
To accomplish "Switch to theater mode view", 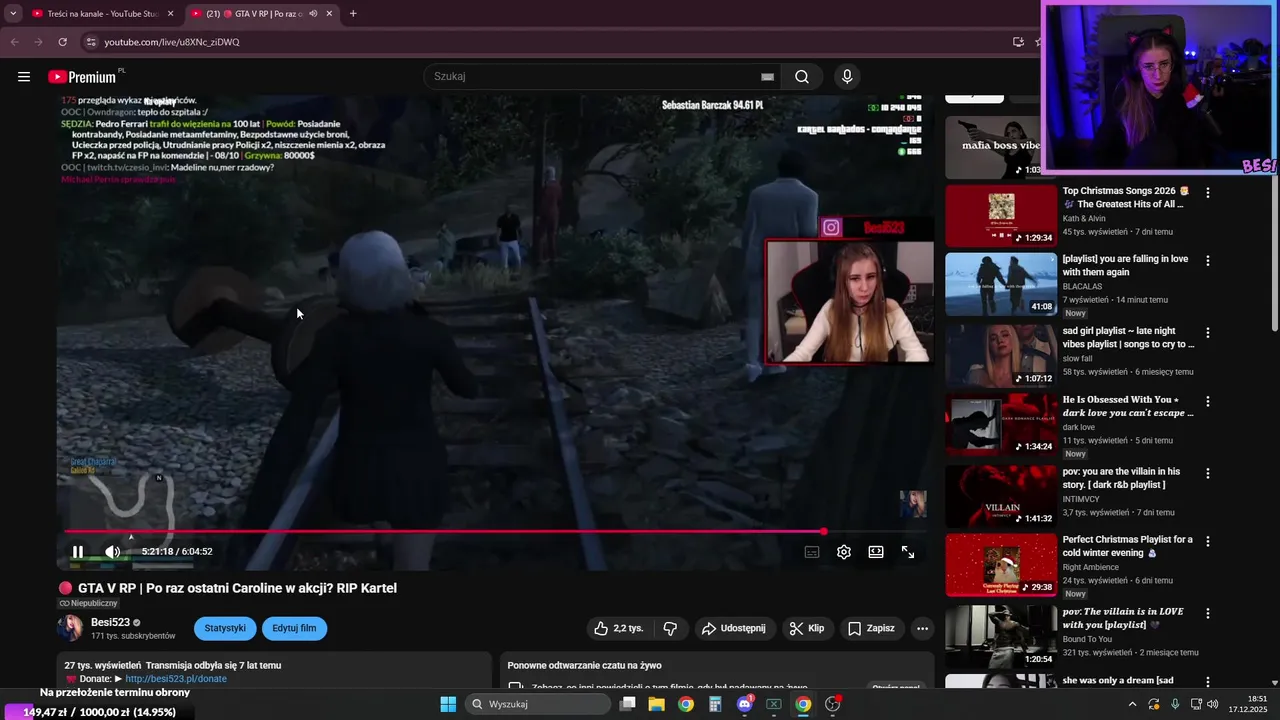I will coord(876,552).
